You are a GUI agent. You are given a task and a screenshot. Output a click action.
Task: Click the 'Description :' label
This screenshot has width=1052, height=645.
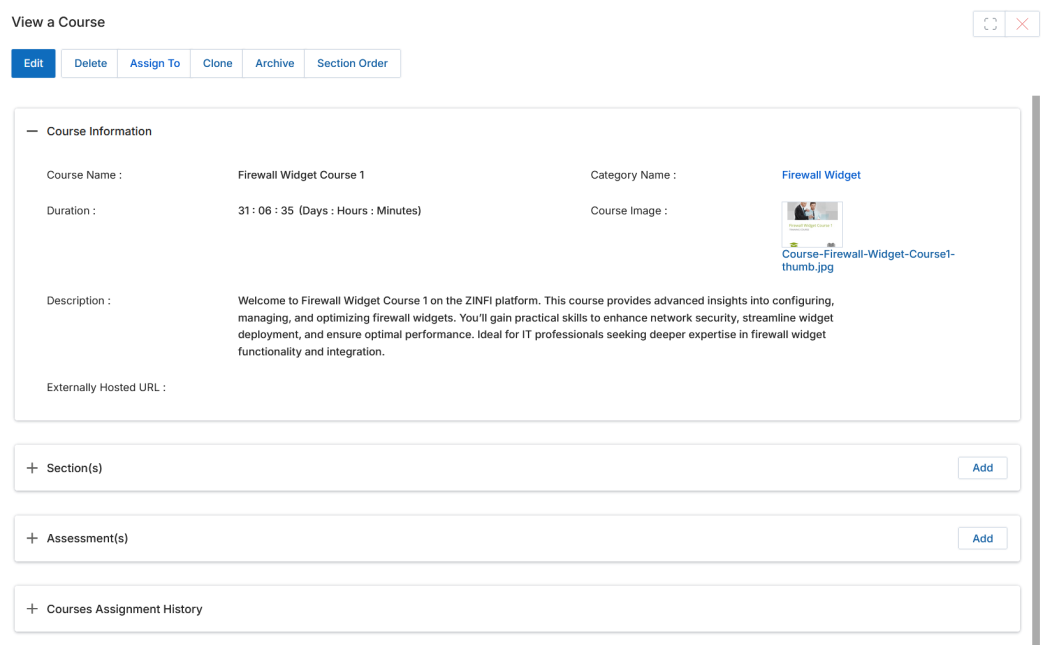click(78, 300)
